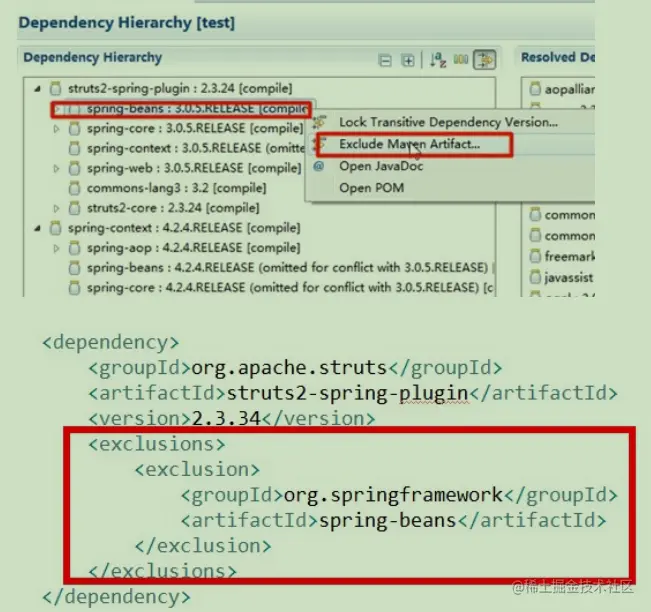The width and height of the screenshot is (651, 612).
Task: Click the Expand All toolbar icon
Action: [x=408, y=61]
